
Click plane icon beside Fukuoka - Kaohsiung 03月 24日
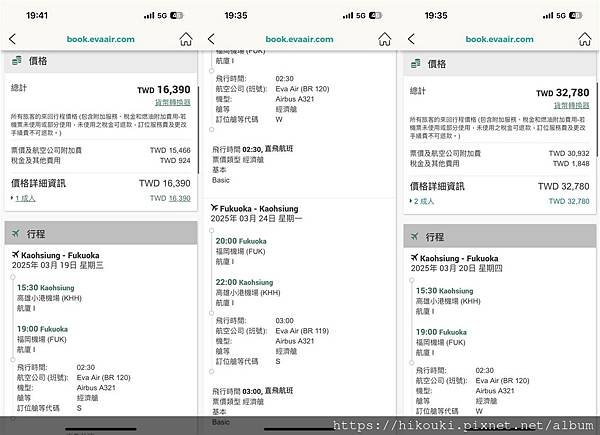[x=214, y=207]
